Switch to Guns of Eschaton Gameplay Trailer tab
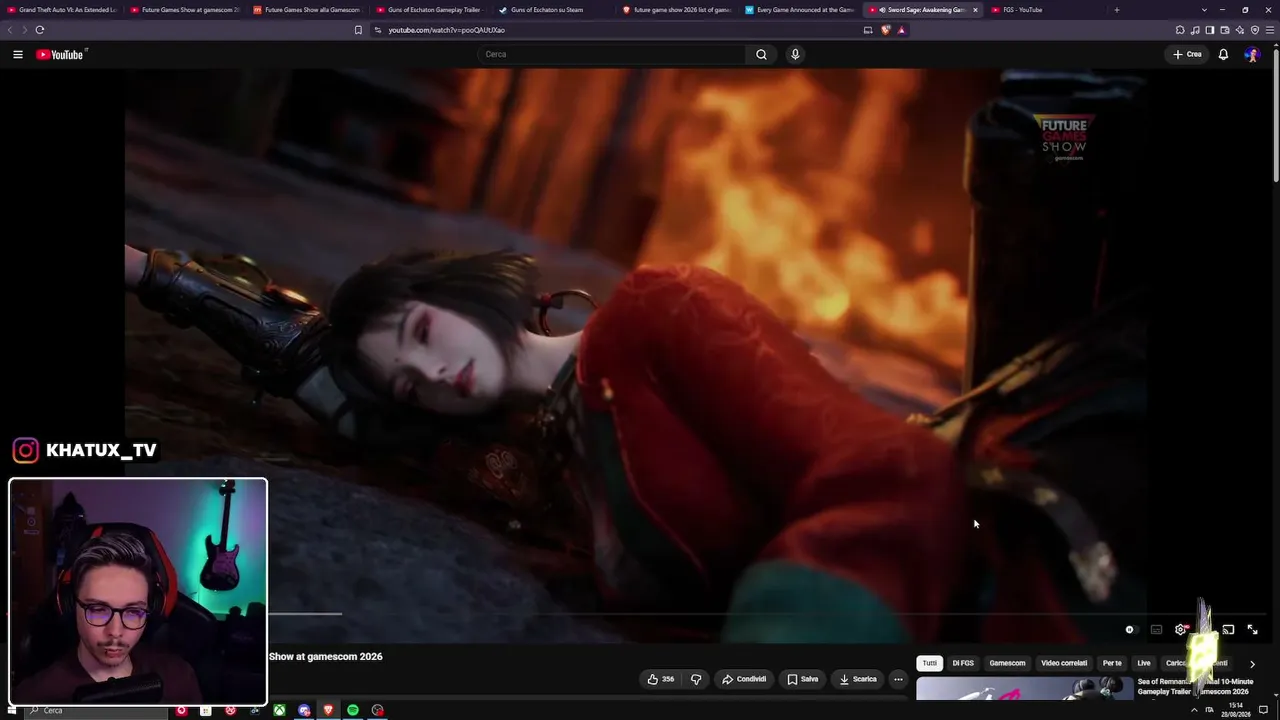The height and width of the screenshot is (720, 1280). [431, 10]
